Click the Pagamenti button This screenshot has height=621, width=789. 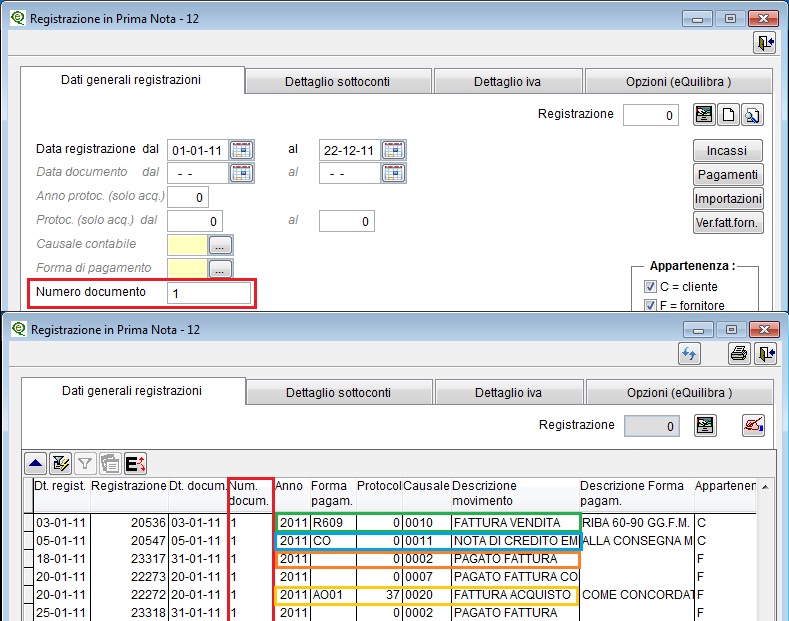coord(728,175)
